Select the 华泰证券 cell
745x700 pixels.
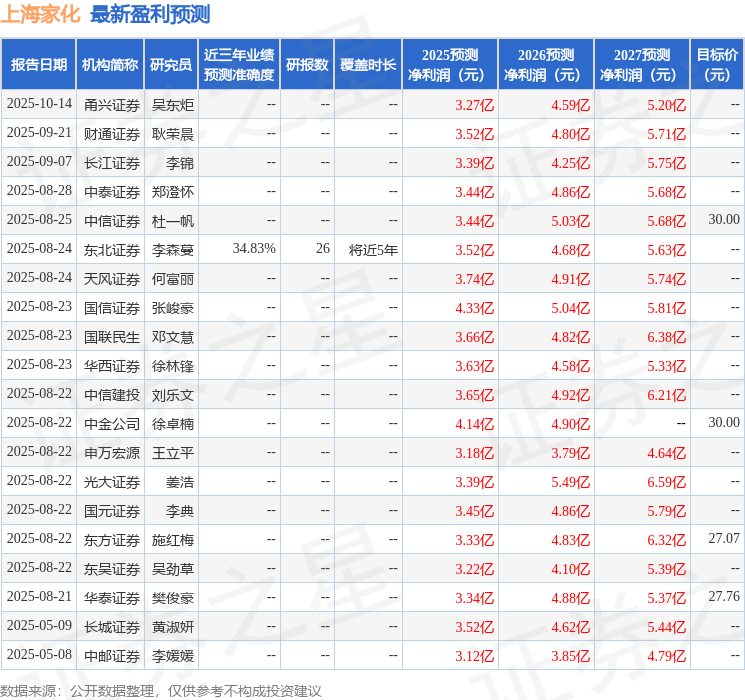[112, 598]
